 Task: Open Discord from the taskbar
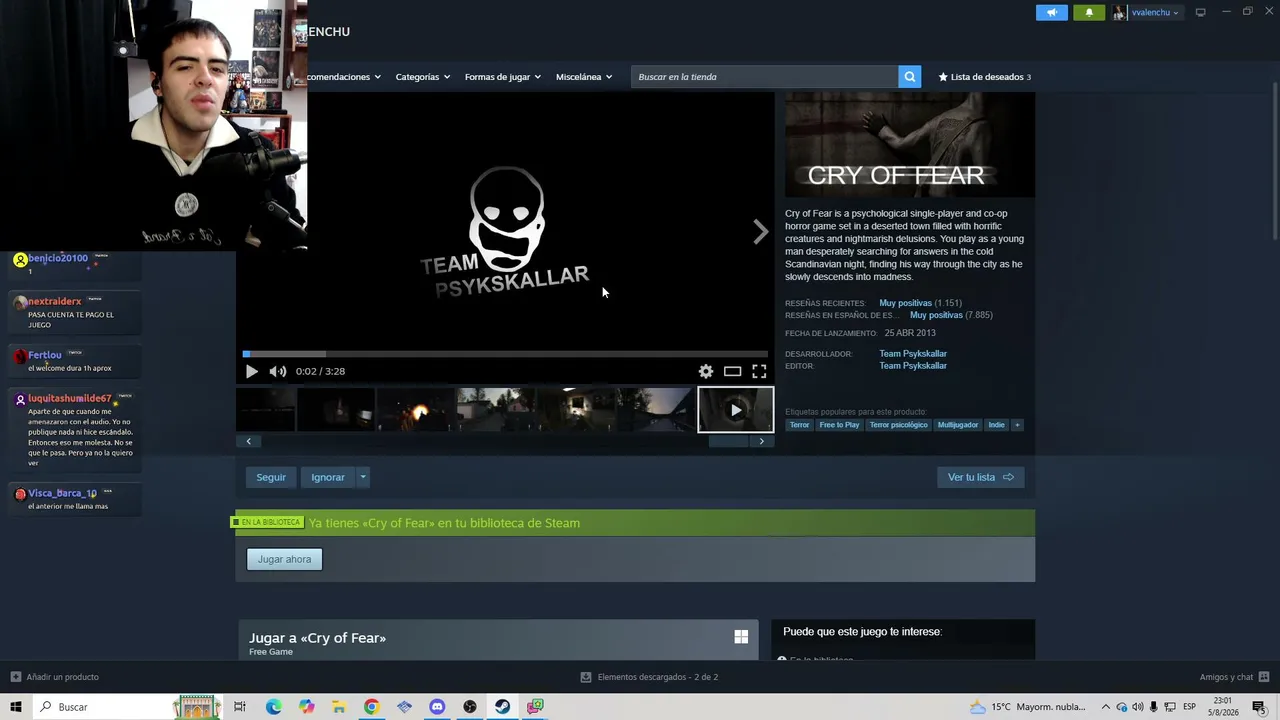pyautogui.click(x=437, y=707)
